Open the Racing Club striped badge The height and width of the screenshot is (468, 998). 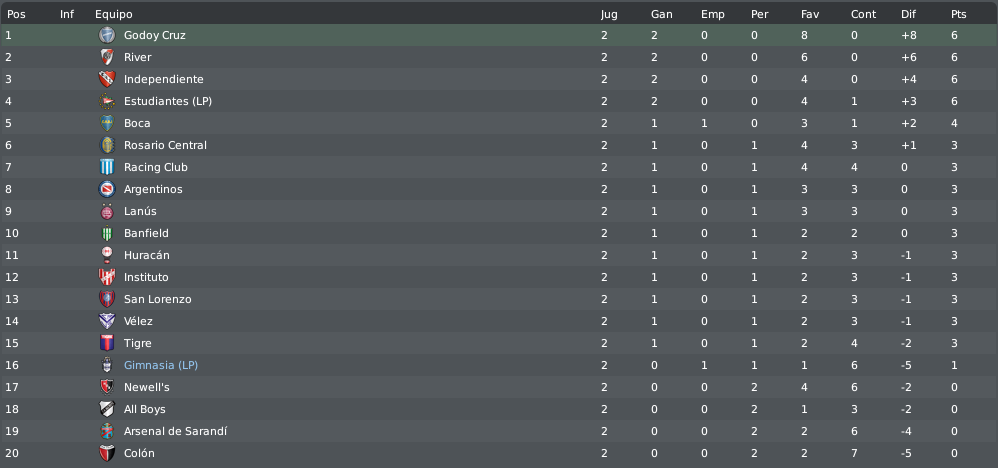coord(107,167)
